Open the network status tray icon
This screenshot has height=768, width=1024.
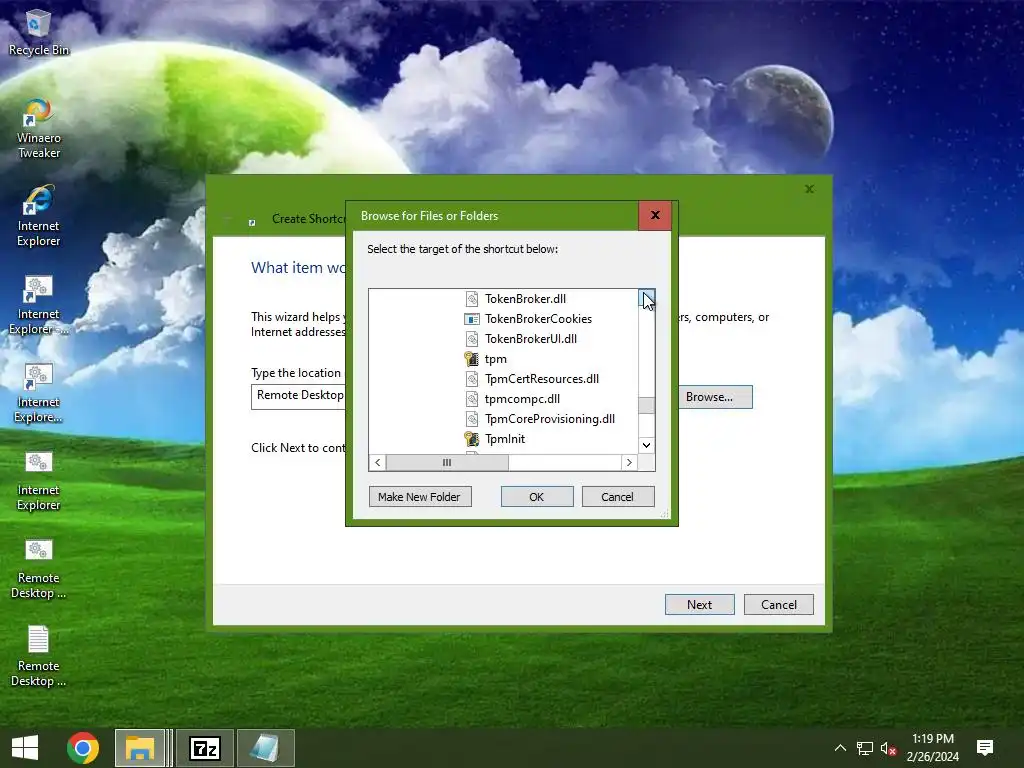tap(865, 748)
